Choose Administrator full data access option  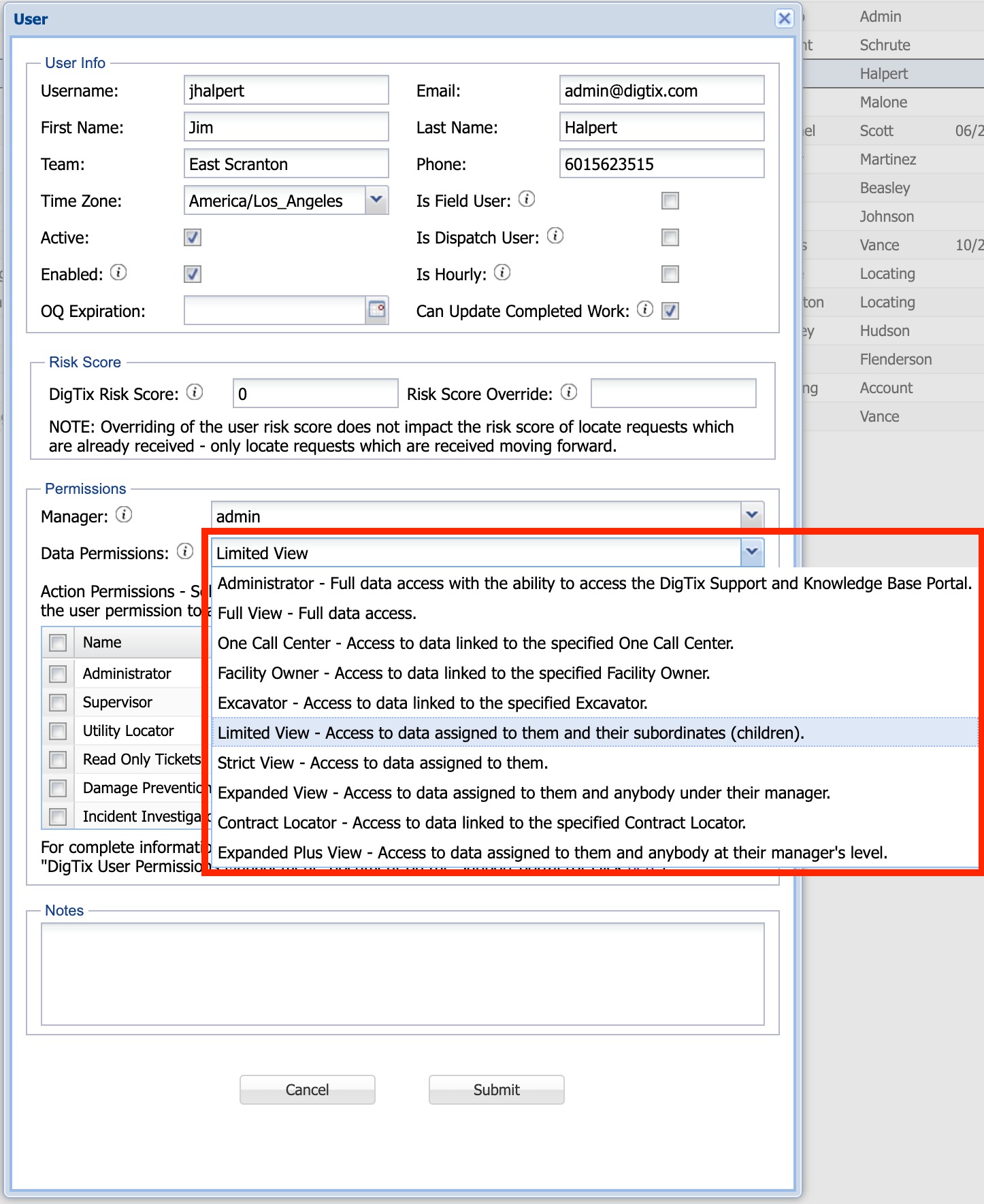[x=595, y=584]
